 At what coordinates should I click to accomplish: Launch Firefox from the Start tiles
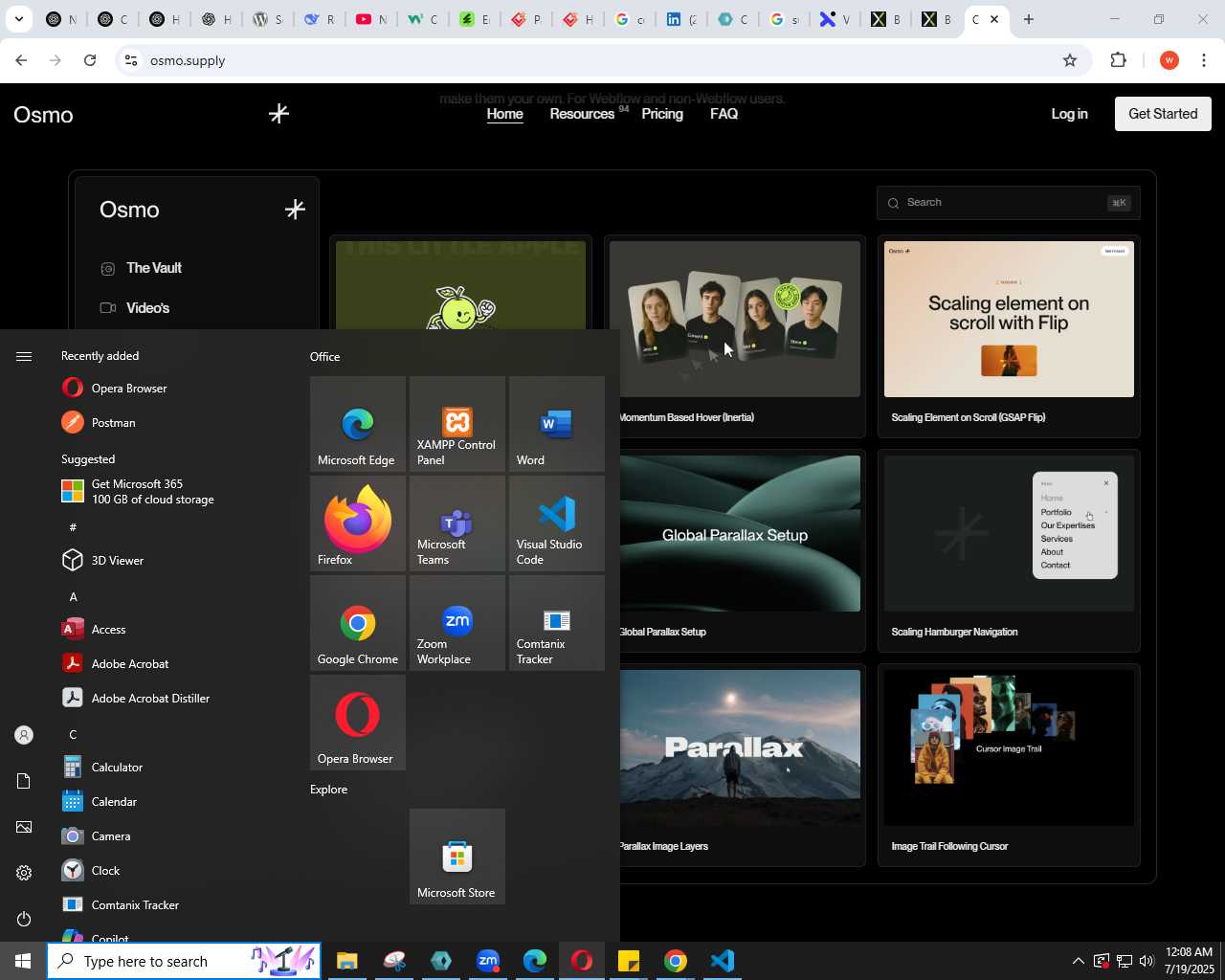click(358, 523)
